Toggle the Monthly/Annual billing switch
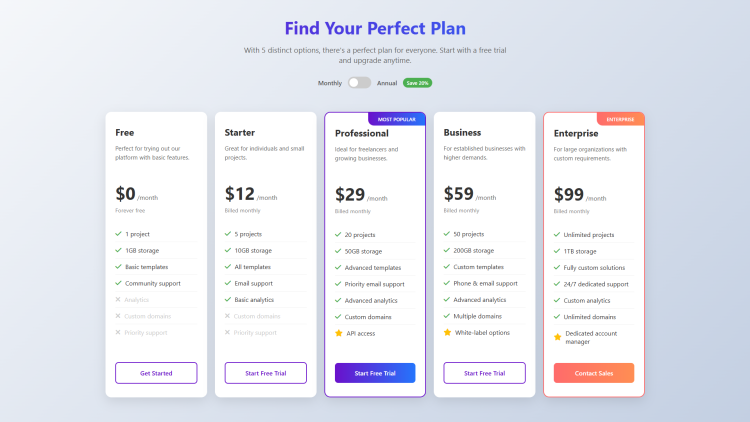Screen dimensions: 750x422 [x=359, y=83]
